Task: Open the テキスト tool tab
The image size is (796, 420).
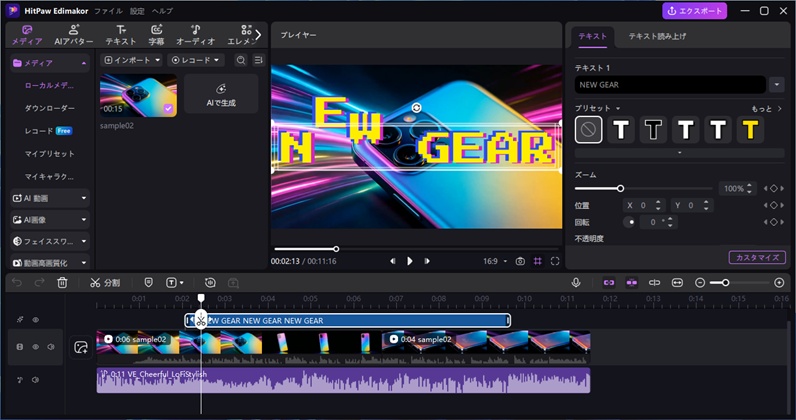Action: 121,35
